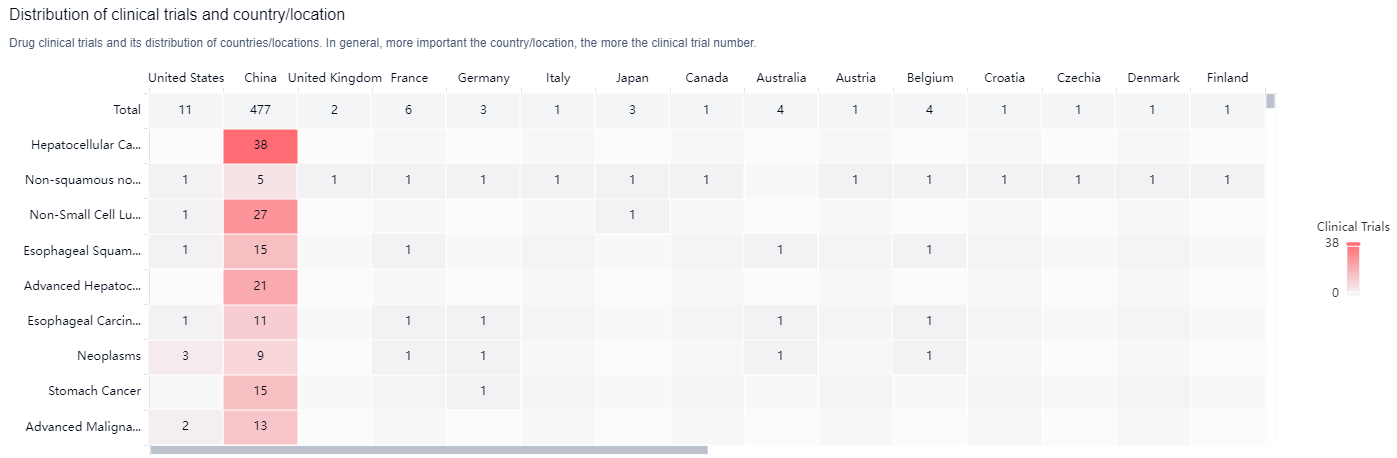Viewport: 1397px width, 458px height.
Task: Click the China total 477 cell
Action: click(x=260, y=110)
